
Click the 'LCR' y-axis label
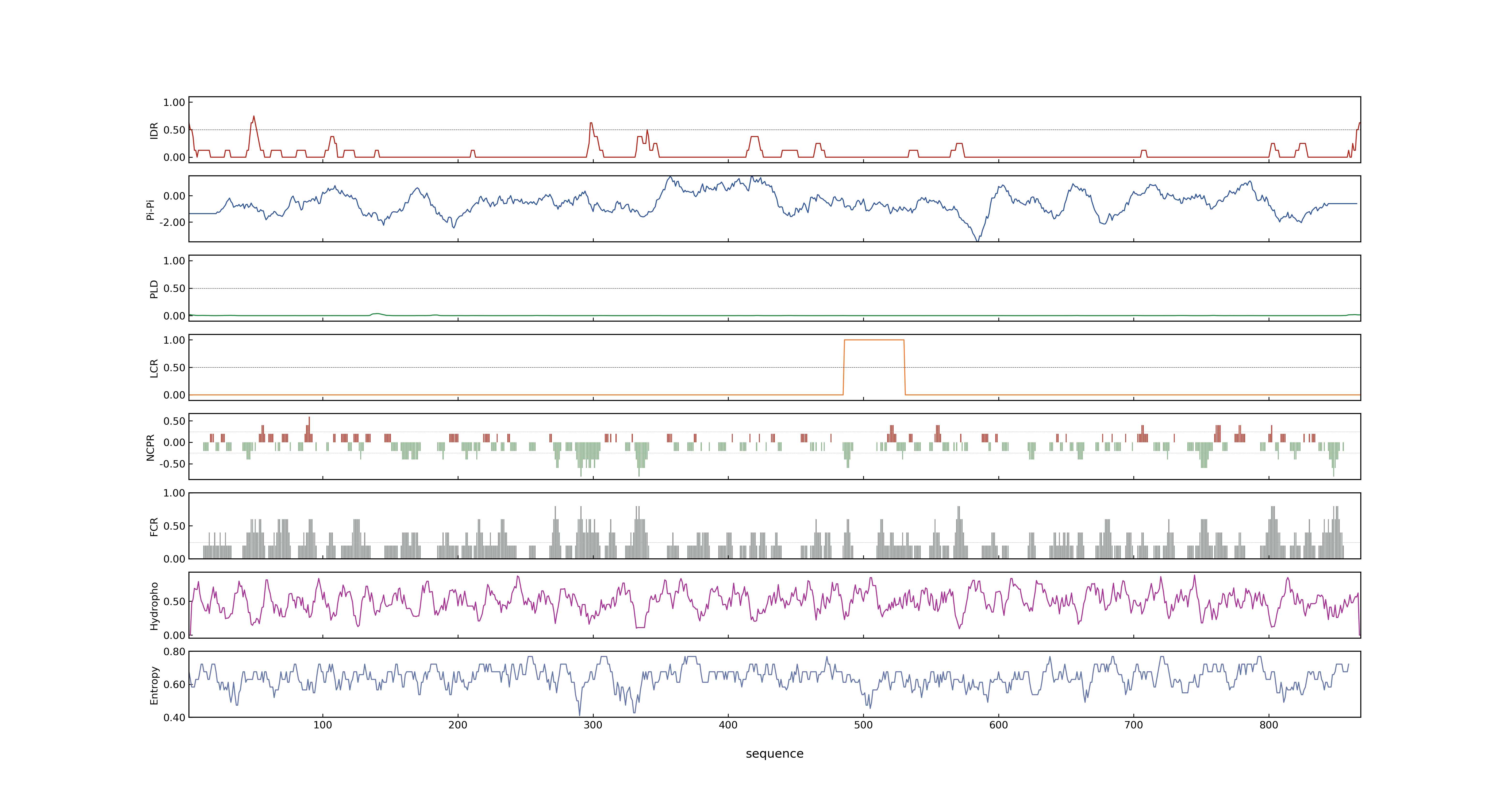(x=154, y=368)
